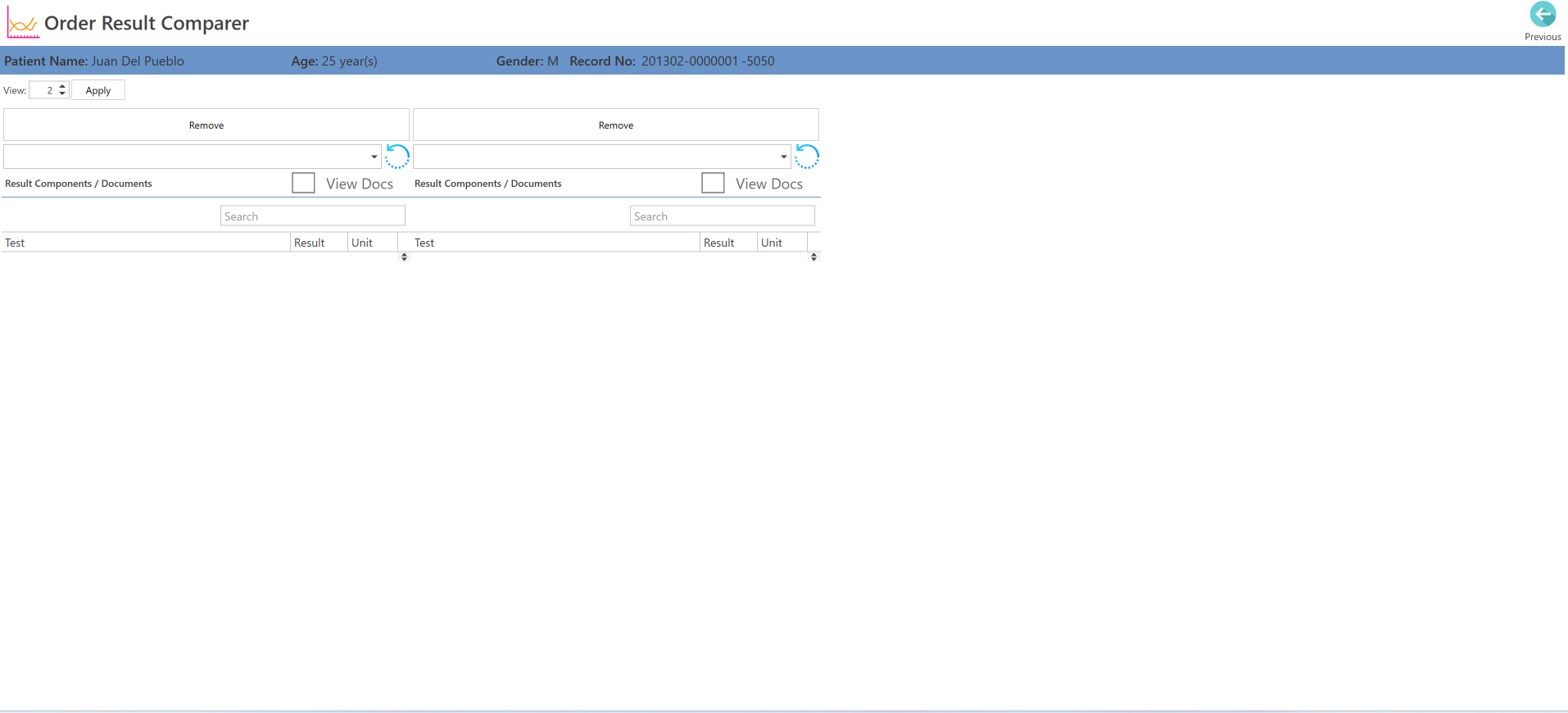The width and height of the screenshot is (1568, 713).
Task: Sort by the left panel Test column header
Action: tap(146, 243)
